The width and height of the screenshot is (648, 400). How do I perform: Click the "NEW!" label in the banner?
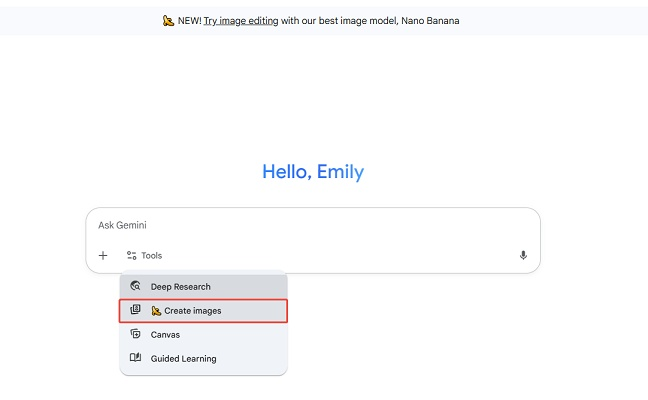pos(188,20)
